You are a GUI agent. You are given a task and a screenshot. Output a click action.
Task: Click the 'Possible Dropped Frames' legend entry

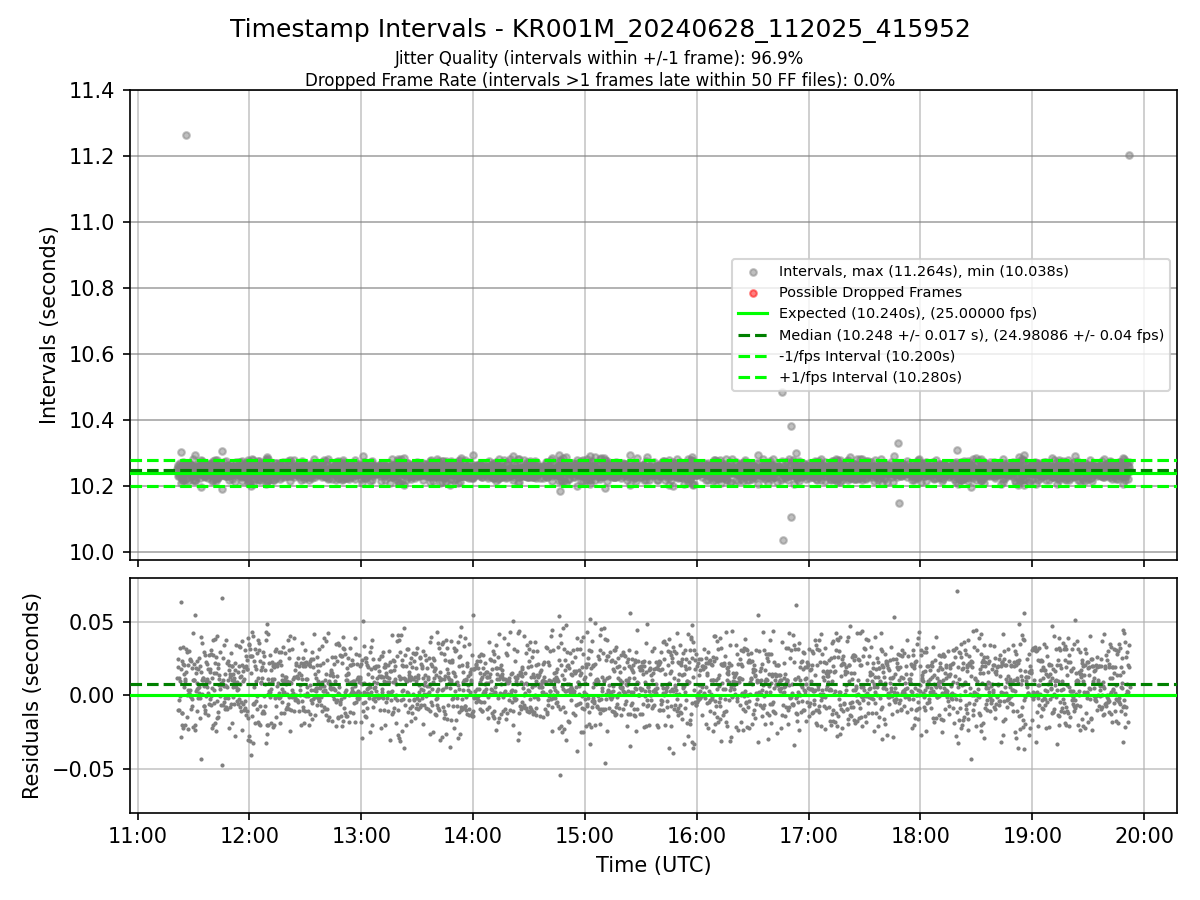point(870,292)
